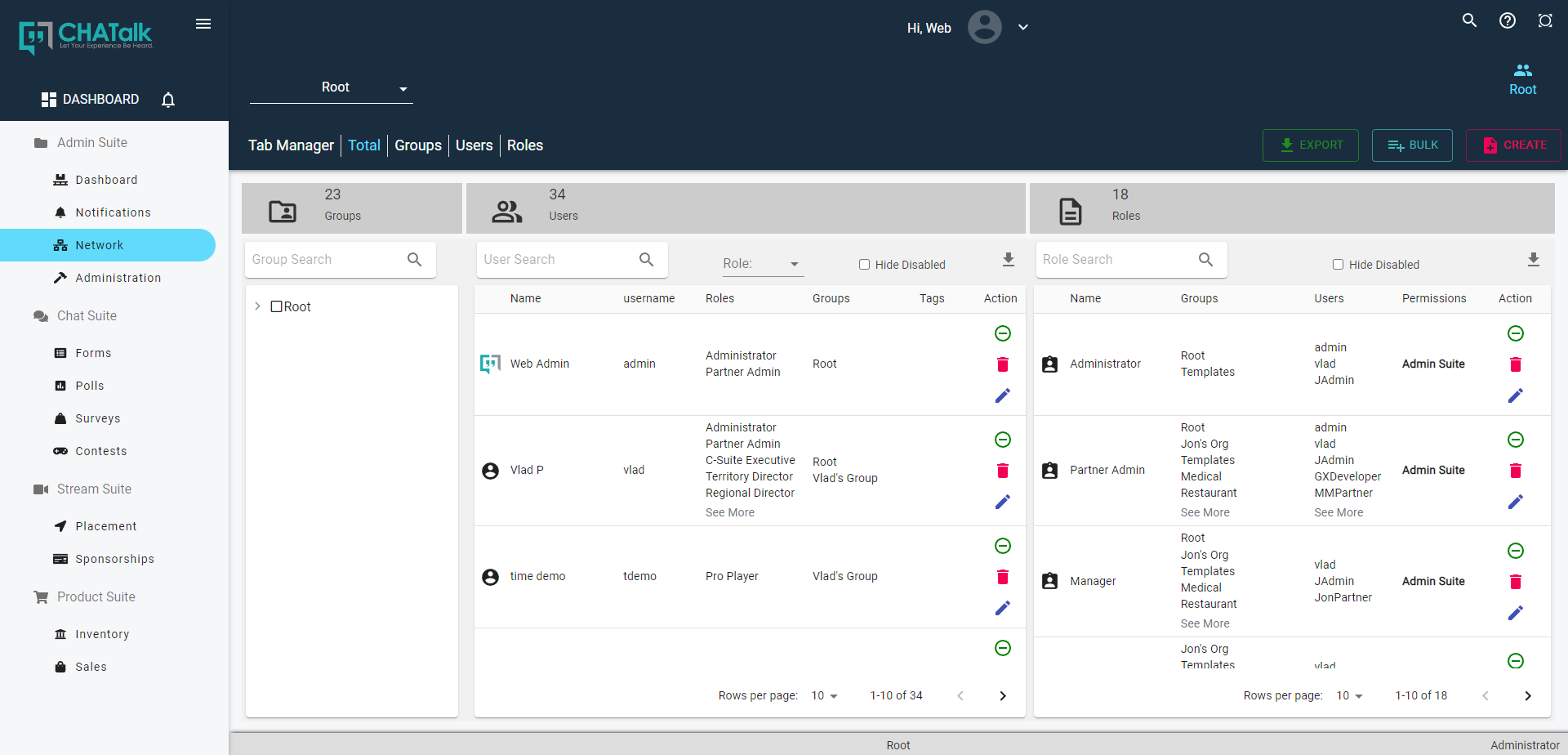The image size is (1568, 755).
Task: Disable the Manager role
Action: click(x=1516, y=551)
